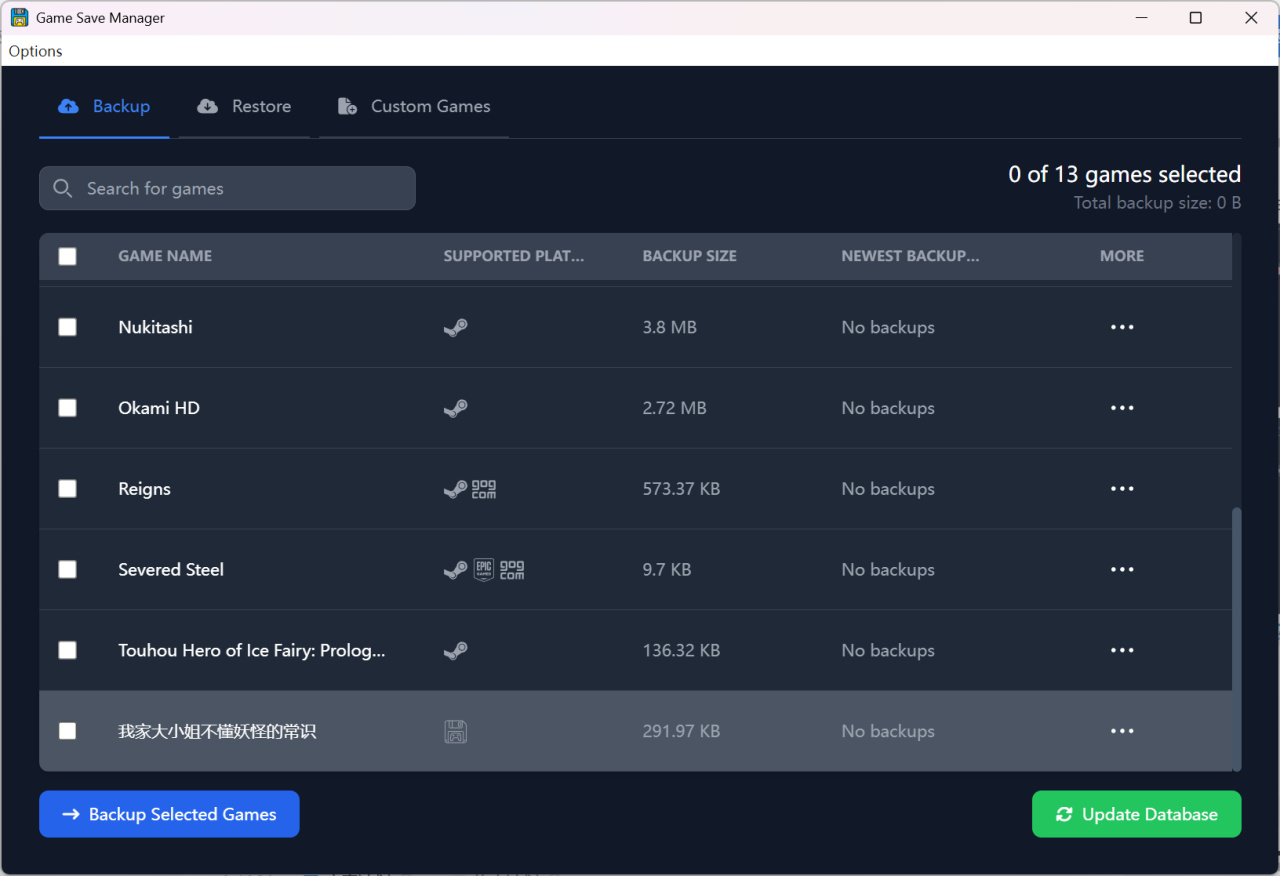The image size is (1280, 876).
Task: Switch to the Restore tab
Action: coord(244,106)
